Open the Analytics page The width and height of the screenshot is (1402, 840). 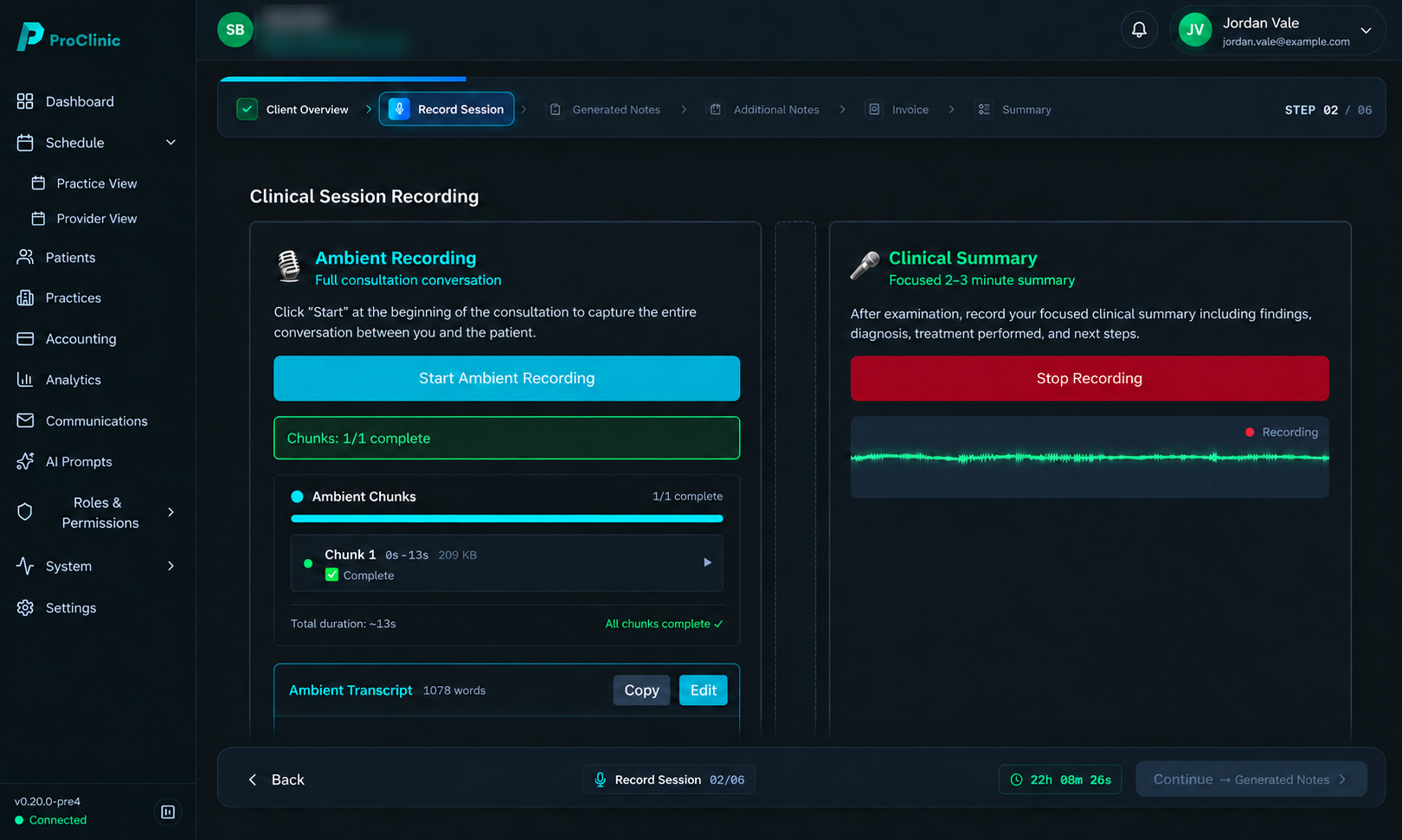[x=73, y=380]
